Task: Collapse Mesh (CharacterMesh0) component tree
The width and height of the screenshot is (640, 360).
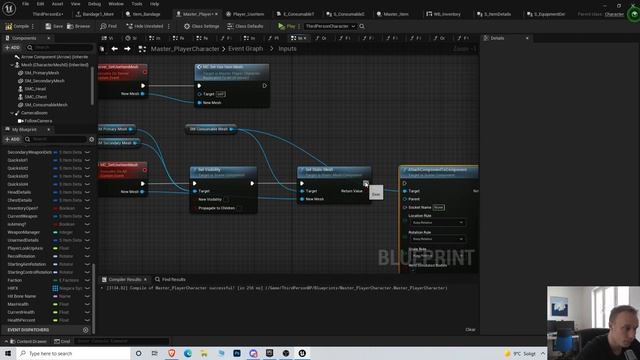Action: [x=12, y=65]
